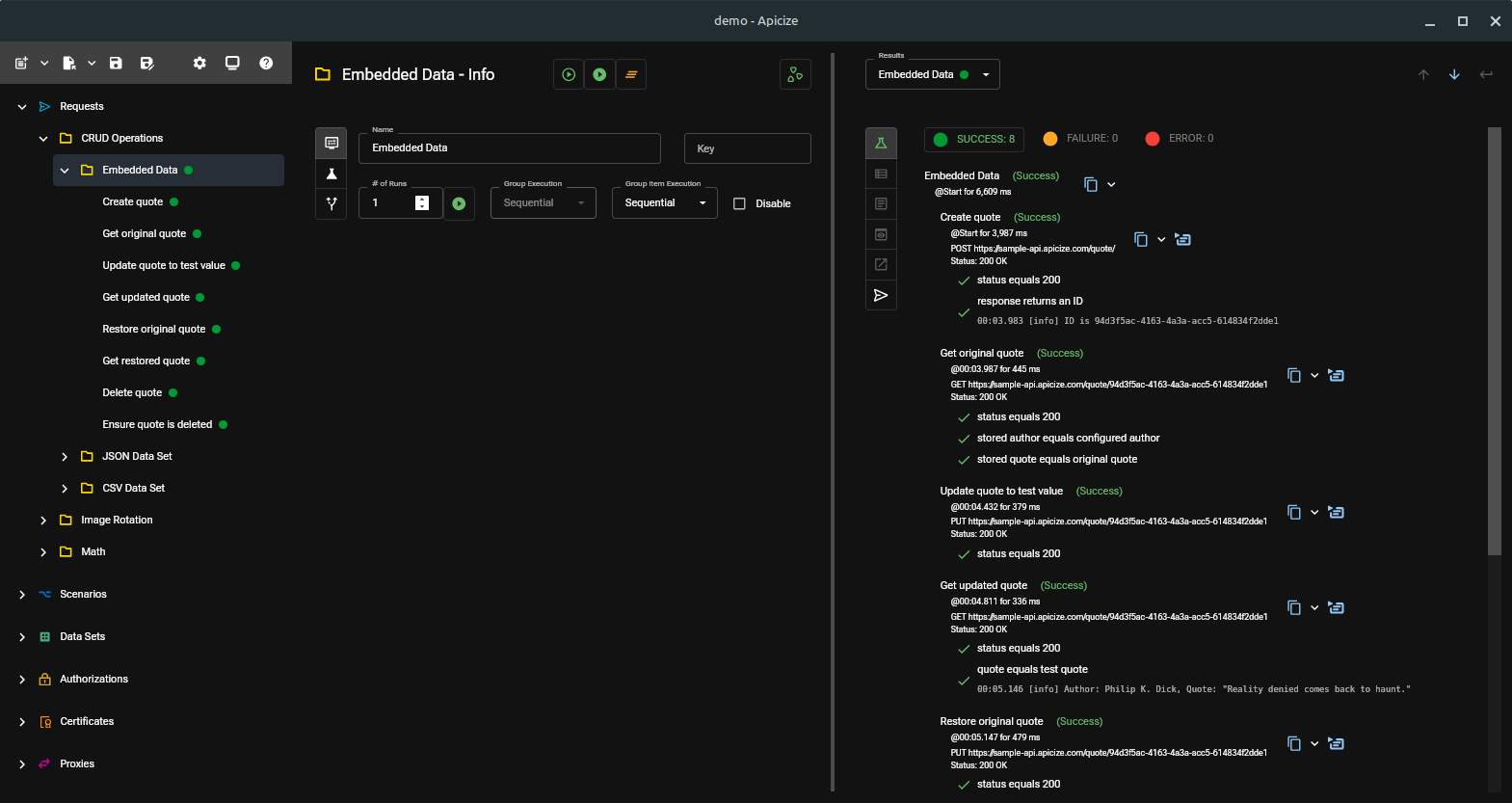Open the text document results tab
Image resolution: width=1512 pixels, height=803 pixels.
[x=881, y=203]
